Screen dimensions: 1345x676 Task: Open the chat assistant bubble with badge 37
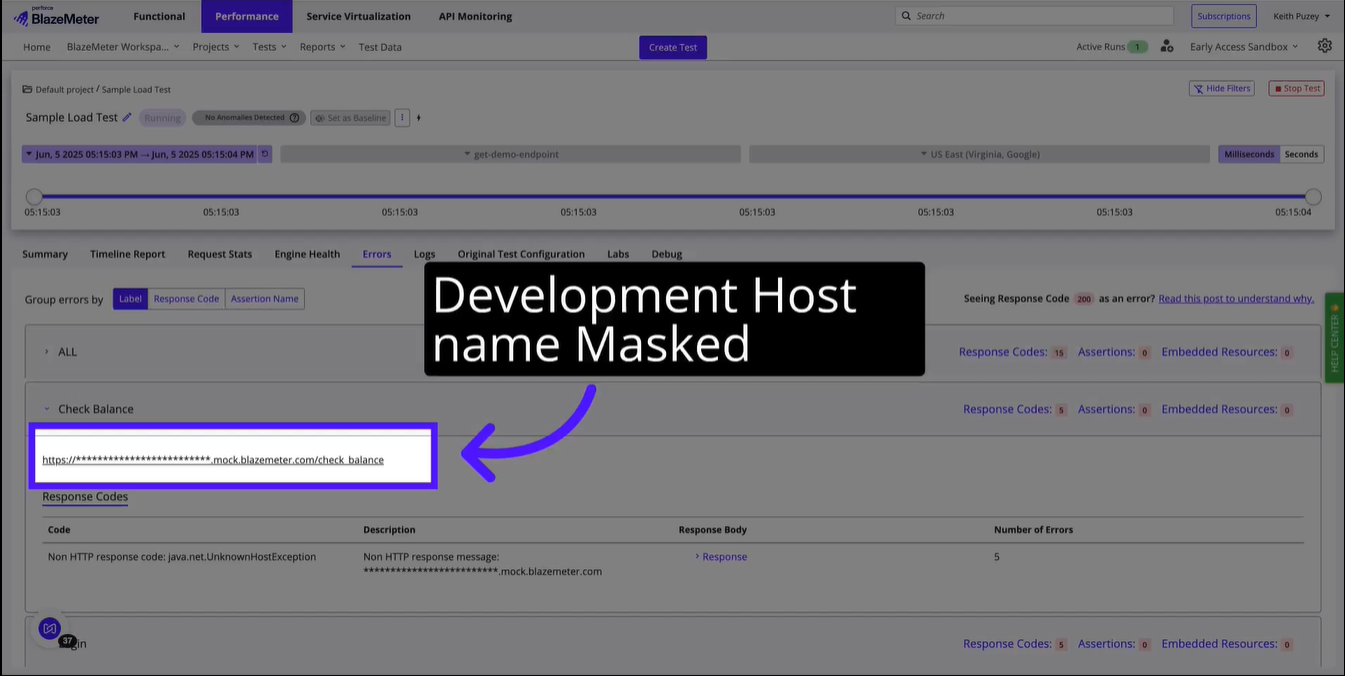(50, 629)
